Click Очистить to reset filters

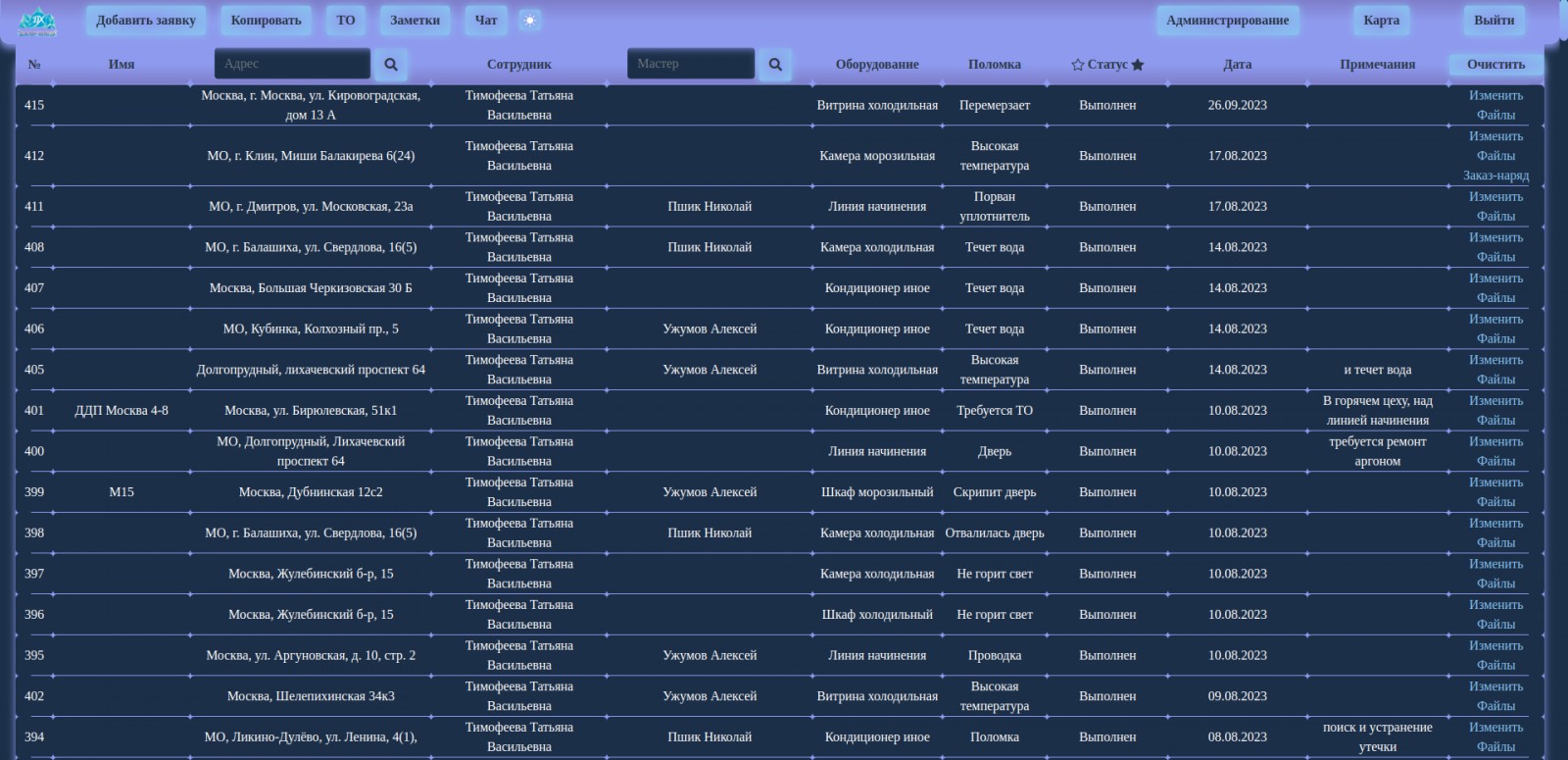coord(1496,65)
